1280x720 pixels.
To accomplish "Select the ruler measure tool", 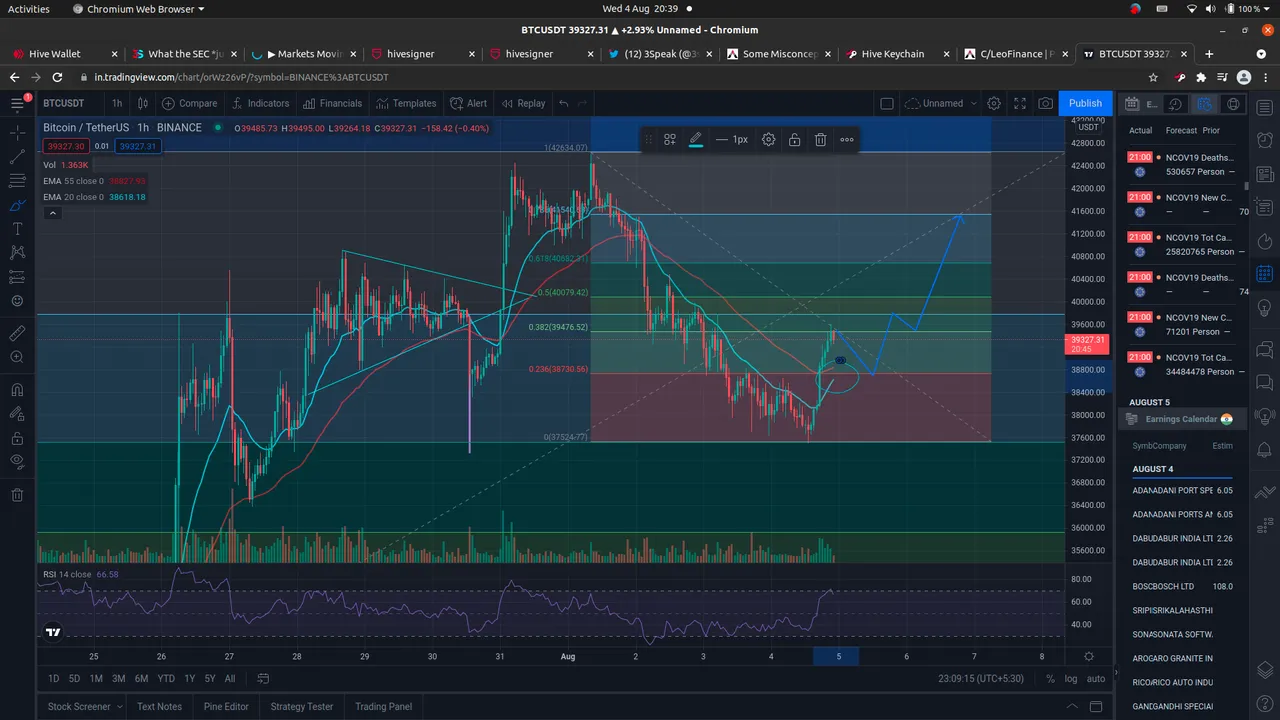I will (17, 333).
